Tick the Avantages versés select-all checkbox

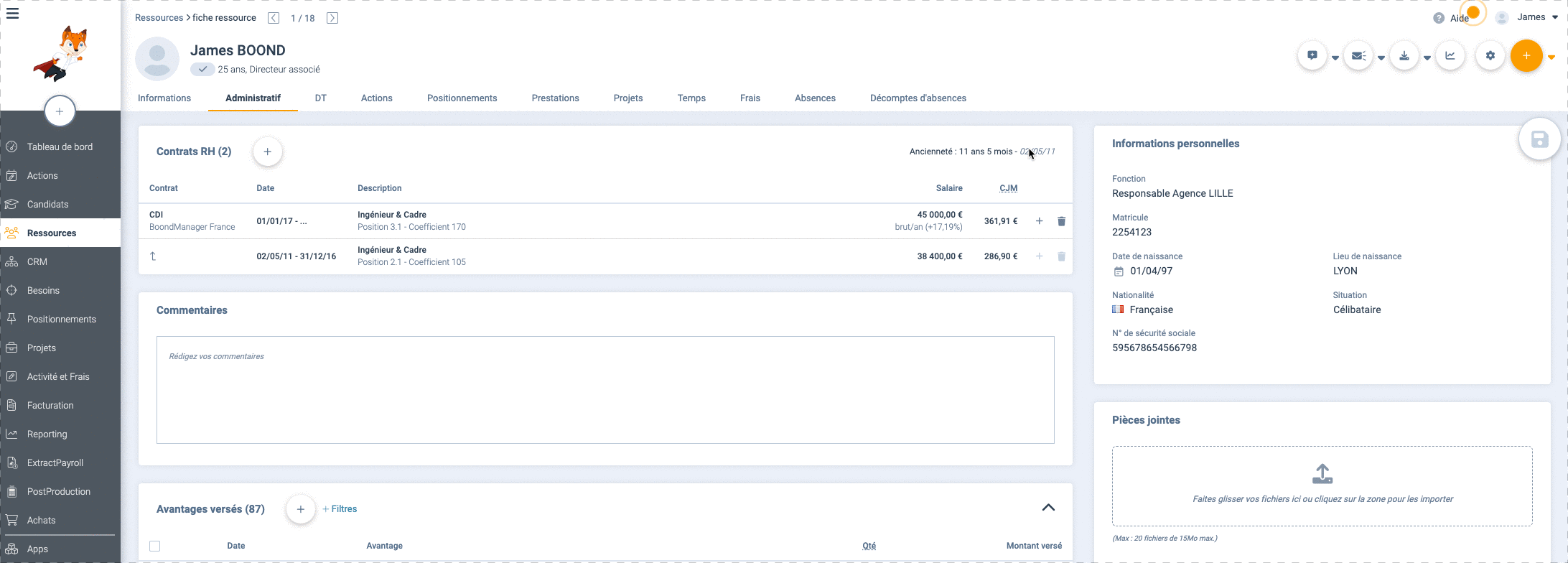pyautogui.click(x=154, y=546)
